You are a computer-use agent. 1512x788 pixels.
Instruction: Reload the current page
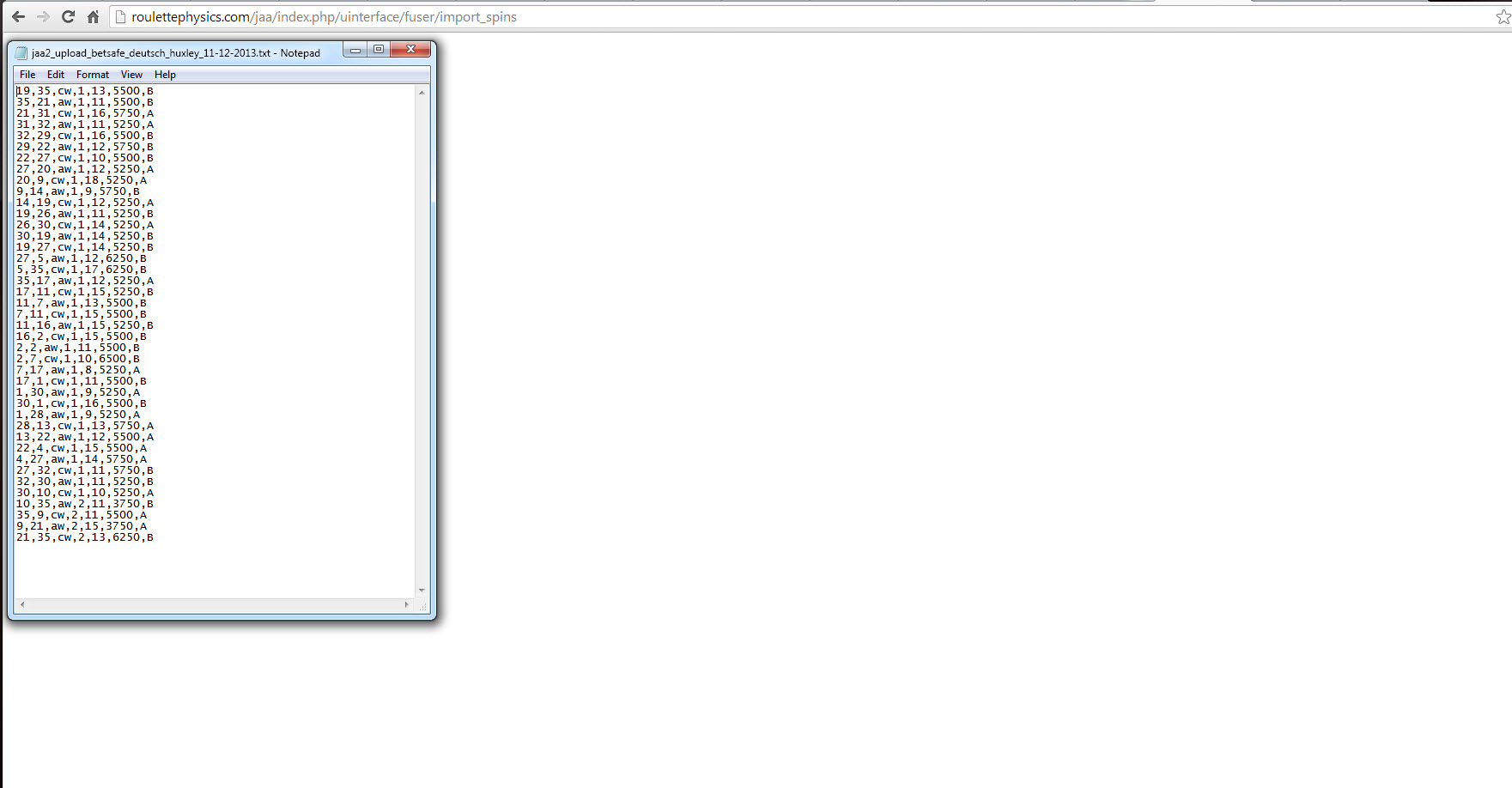coord(68,17)
